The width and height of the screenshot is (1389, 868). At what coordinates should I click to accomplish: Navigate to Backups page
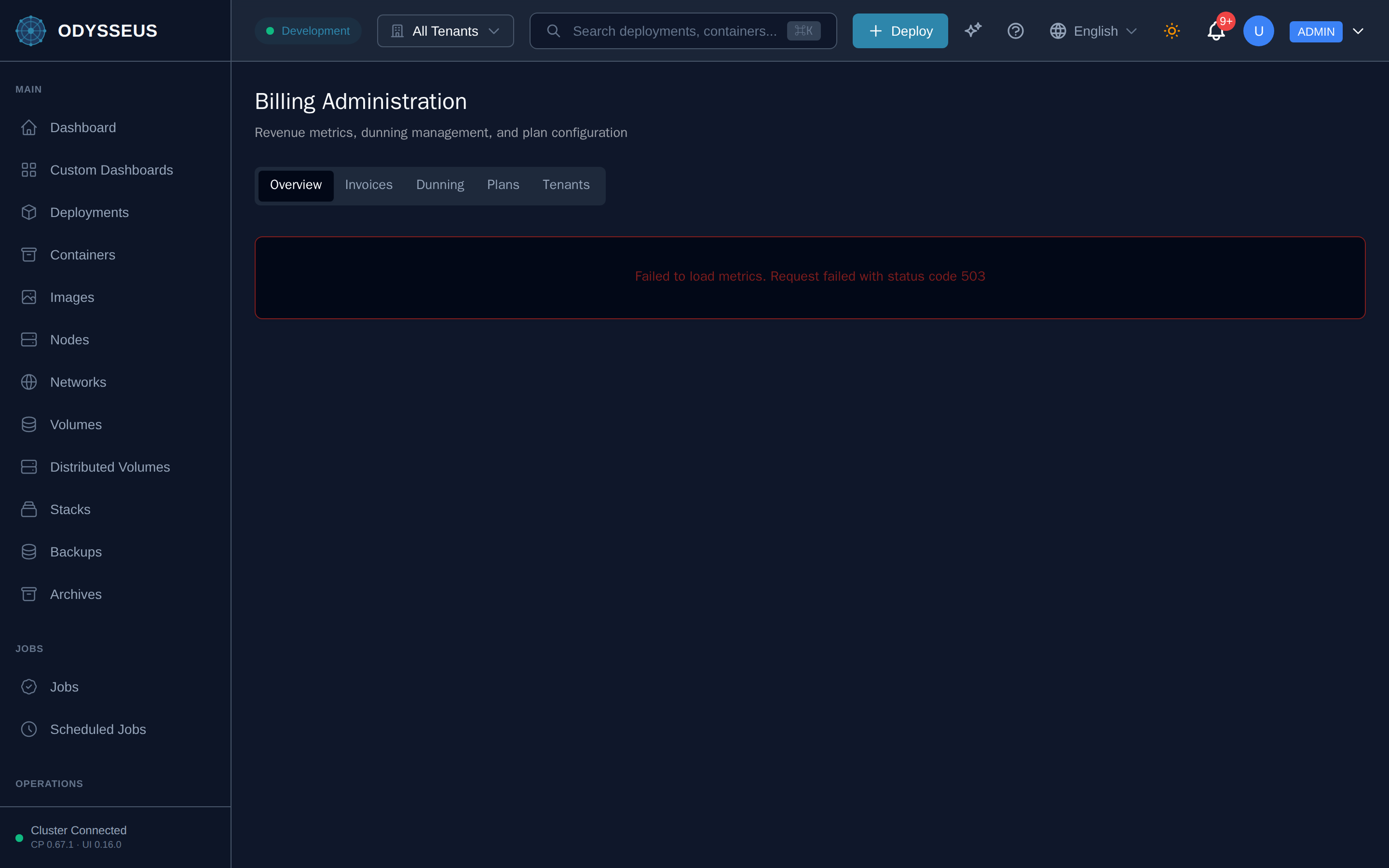(115, 552)
